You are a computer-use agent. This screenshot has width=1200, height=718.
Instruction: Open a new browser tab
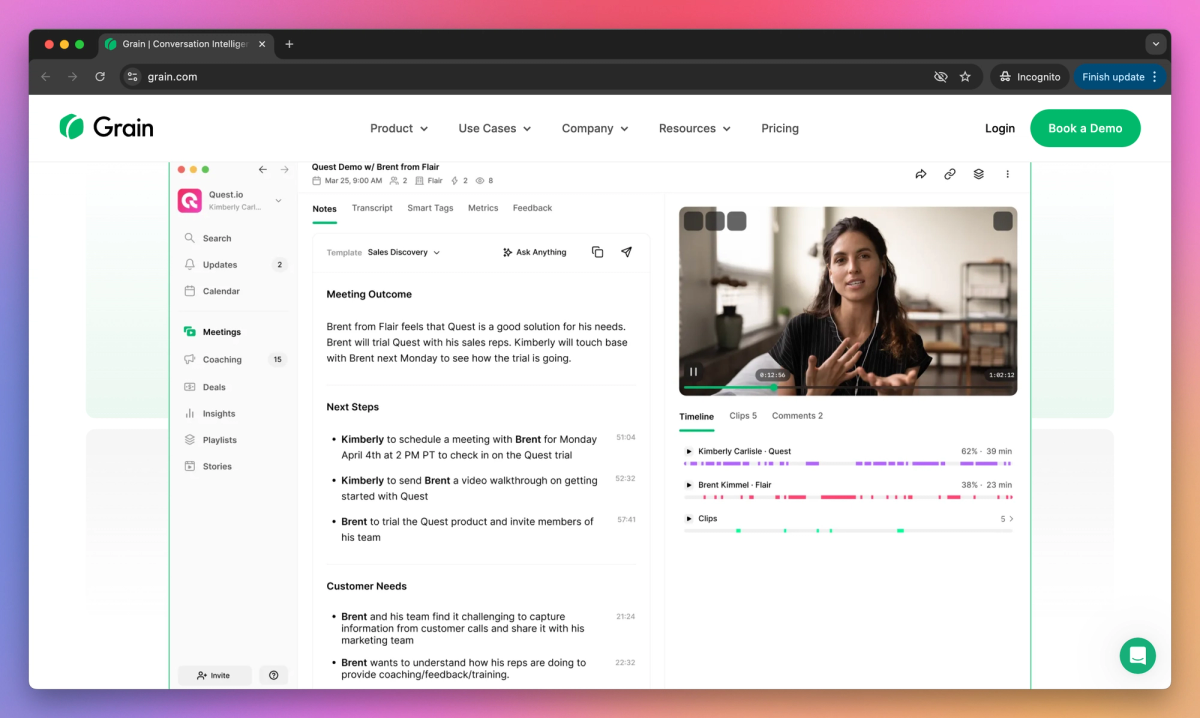point(289,44)
